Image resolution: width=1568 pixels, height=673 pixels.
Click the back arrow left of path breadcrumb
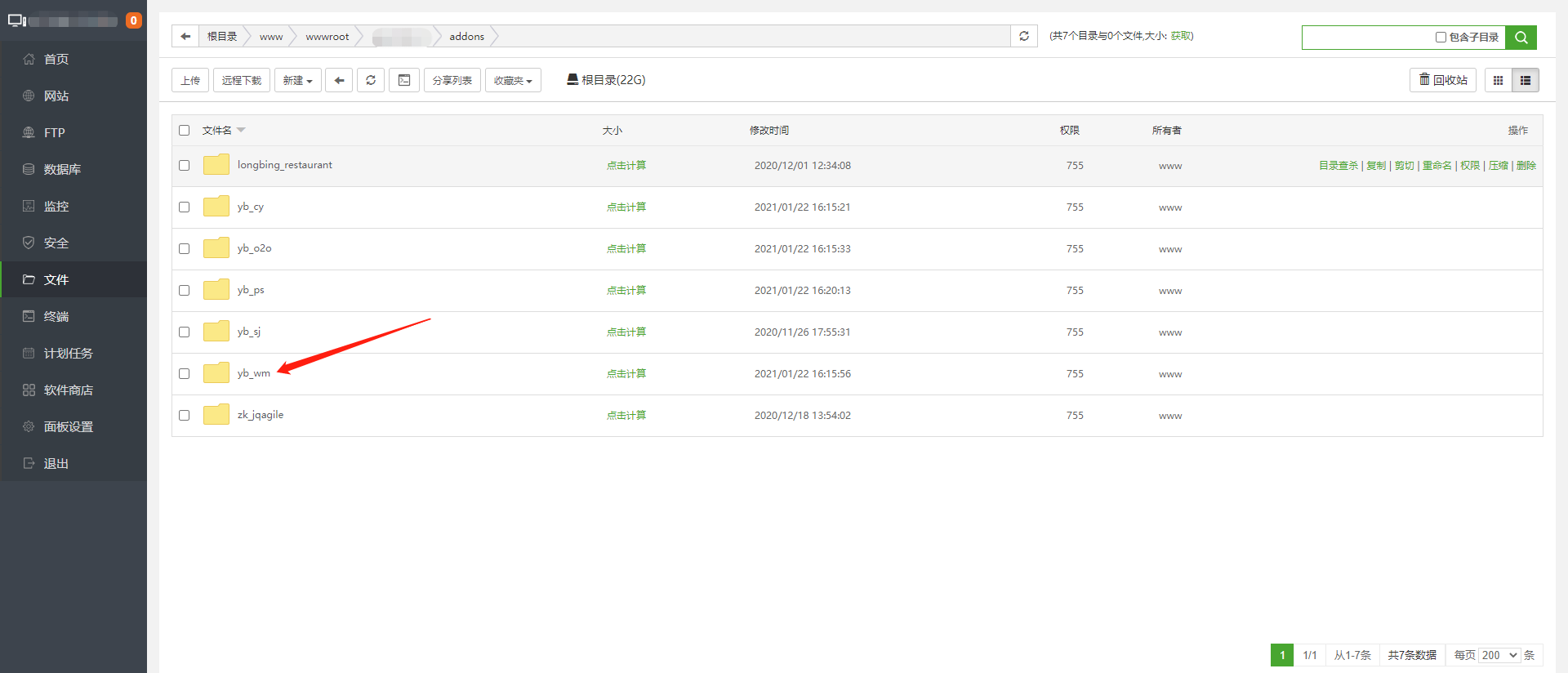(185, 36)
